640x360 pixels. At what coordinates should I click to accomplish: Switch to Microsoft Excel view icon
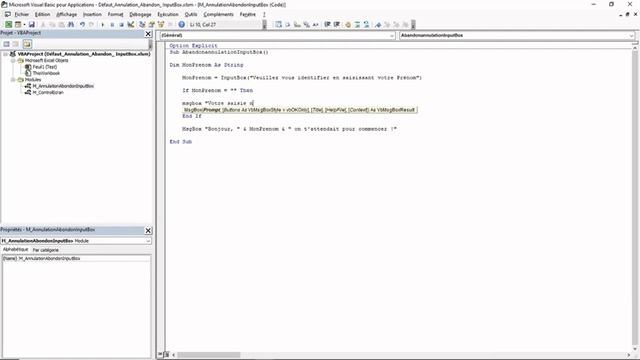(8, 24)
